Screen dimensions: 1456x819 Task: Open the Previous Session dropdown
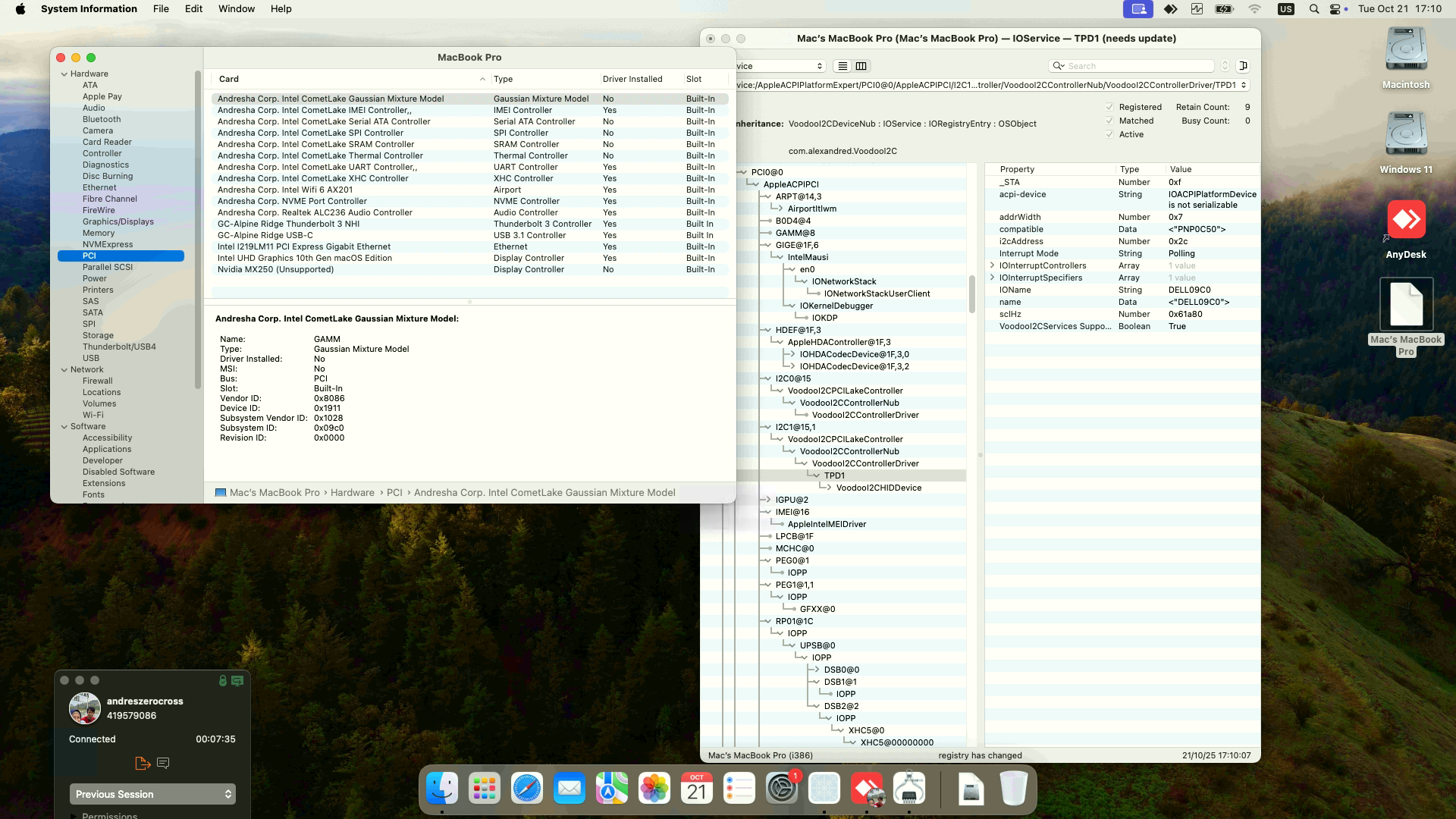152,794
